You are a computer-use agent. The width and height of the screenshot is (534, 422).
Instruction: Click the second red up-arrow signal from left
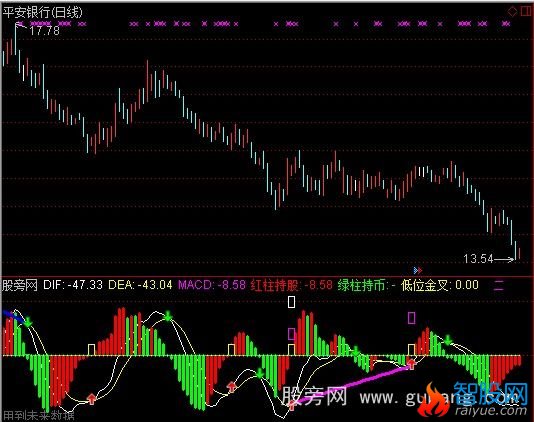232,387
